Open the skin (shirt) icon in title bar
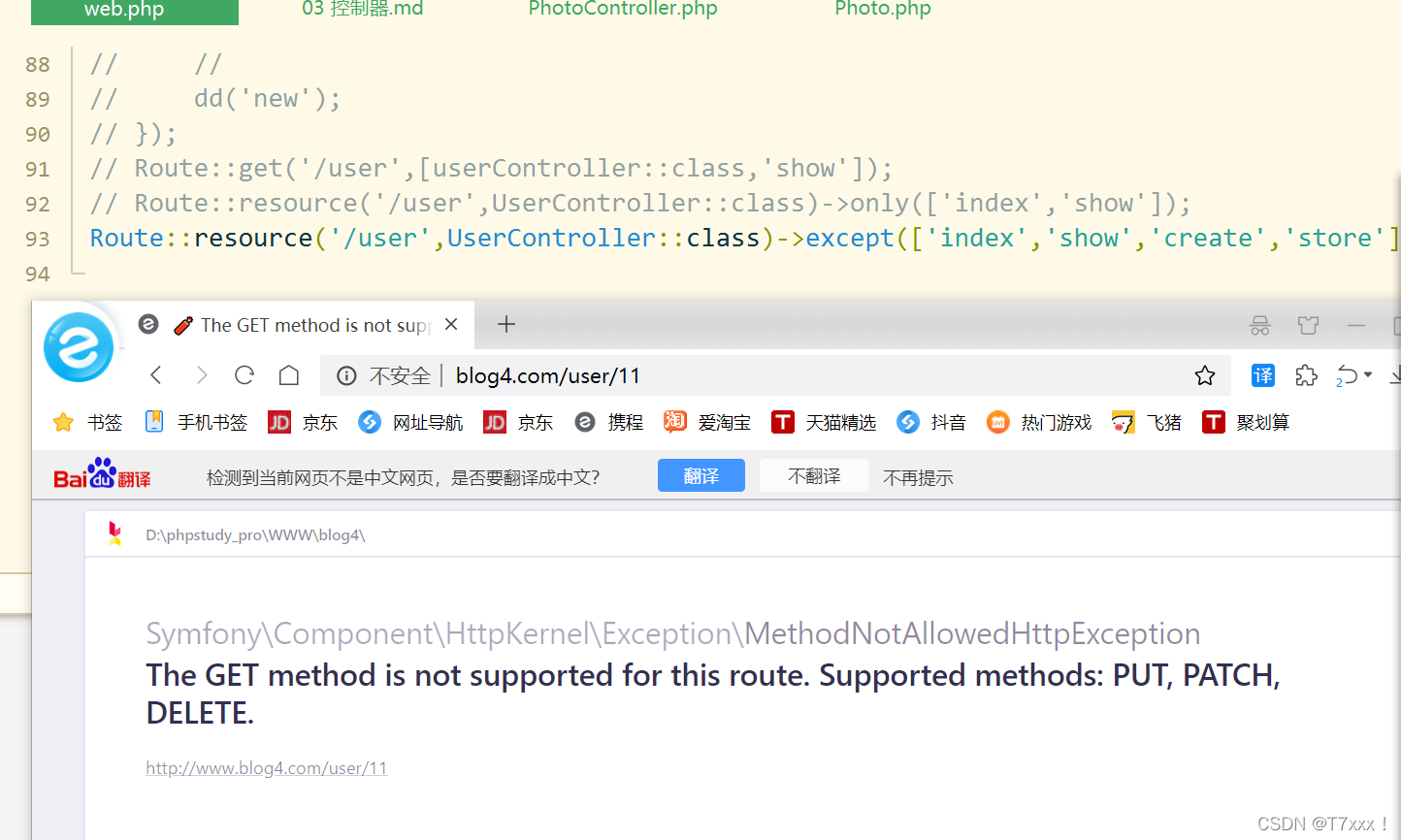Screen dimensions: 1401x840 [x=1308, y=325]
